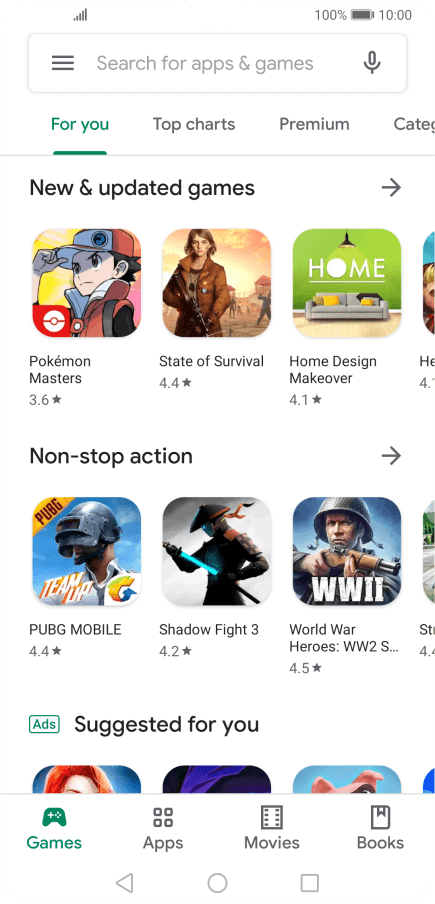Go to the Apps bottom navigation
This screenshot has height=904, width=435.
click(x=163, y=828)
